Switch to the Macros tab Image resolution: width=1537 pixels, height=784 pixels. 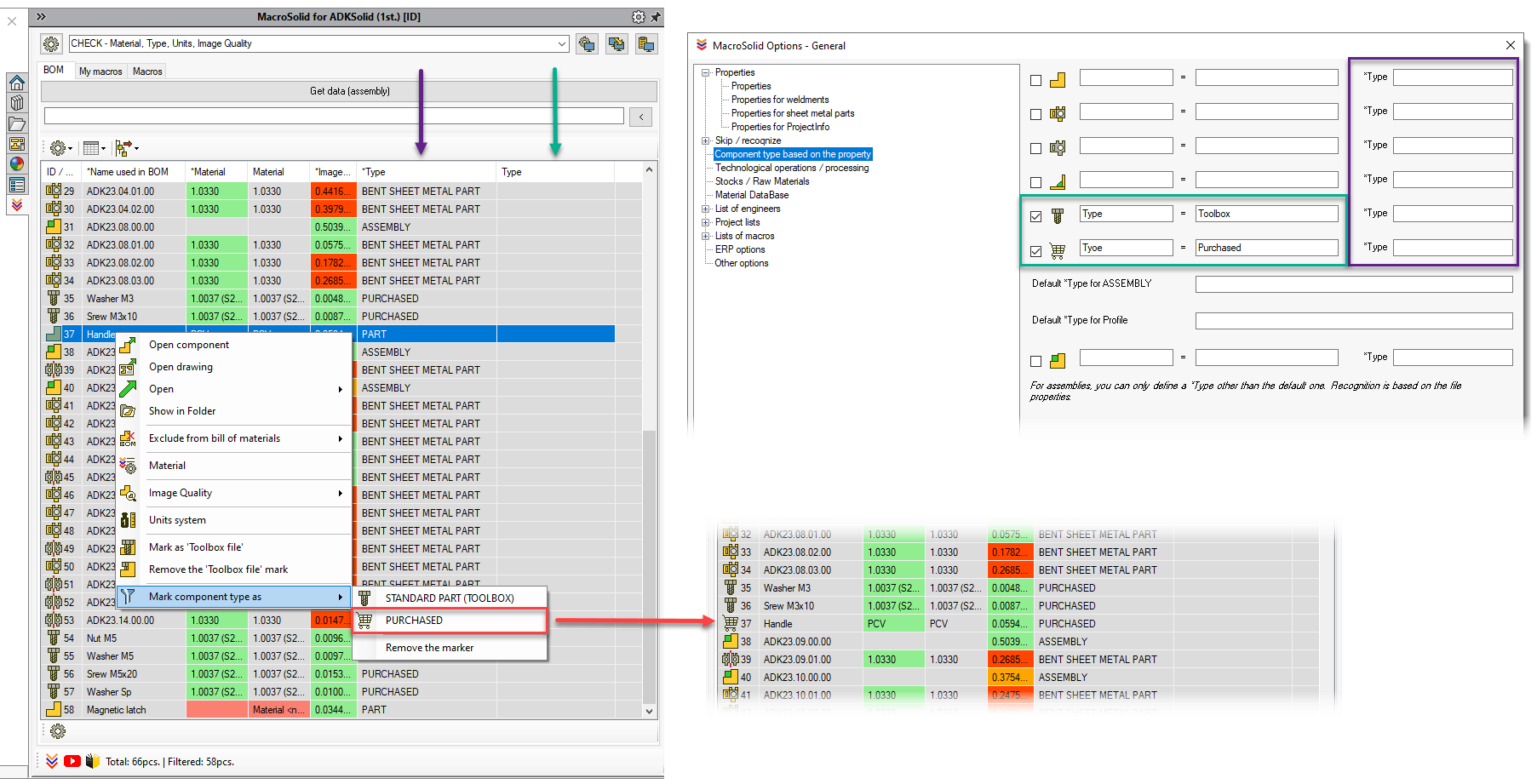[x=147, y=72]
